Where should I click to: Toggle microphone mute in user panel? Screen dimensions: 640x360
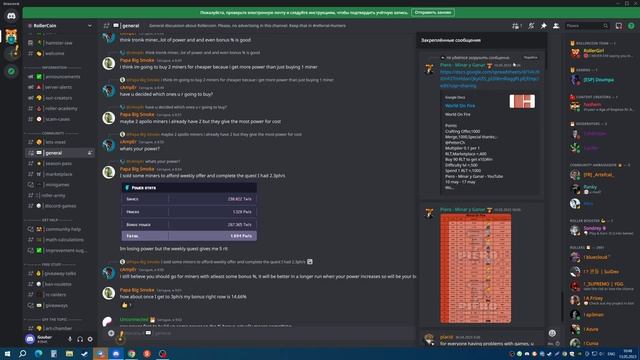point(70,339)
